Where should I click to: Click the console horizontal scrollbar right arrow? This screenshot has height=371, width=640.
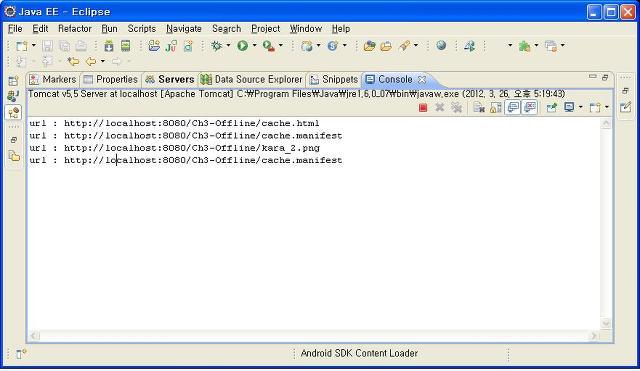coord(594,336)
